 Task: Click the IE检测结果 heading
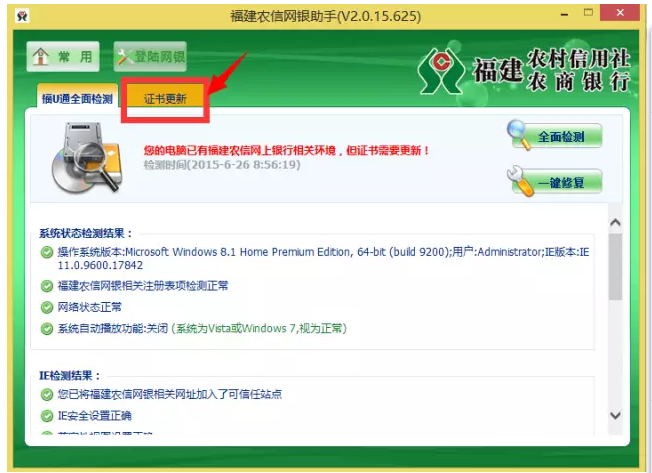[70, 376]
